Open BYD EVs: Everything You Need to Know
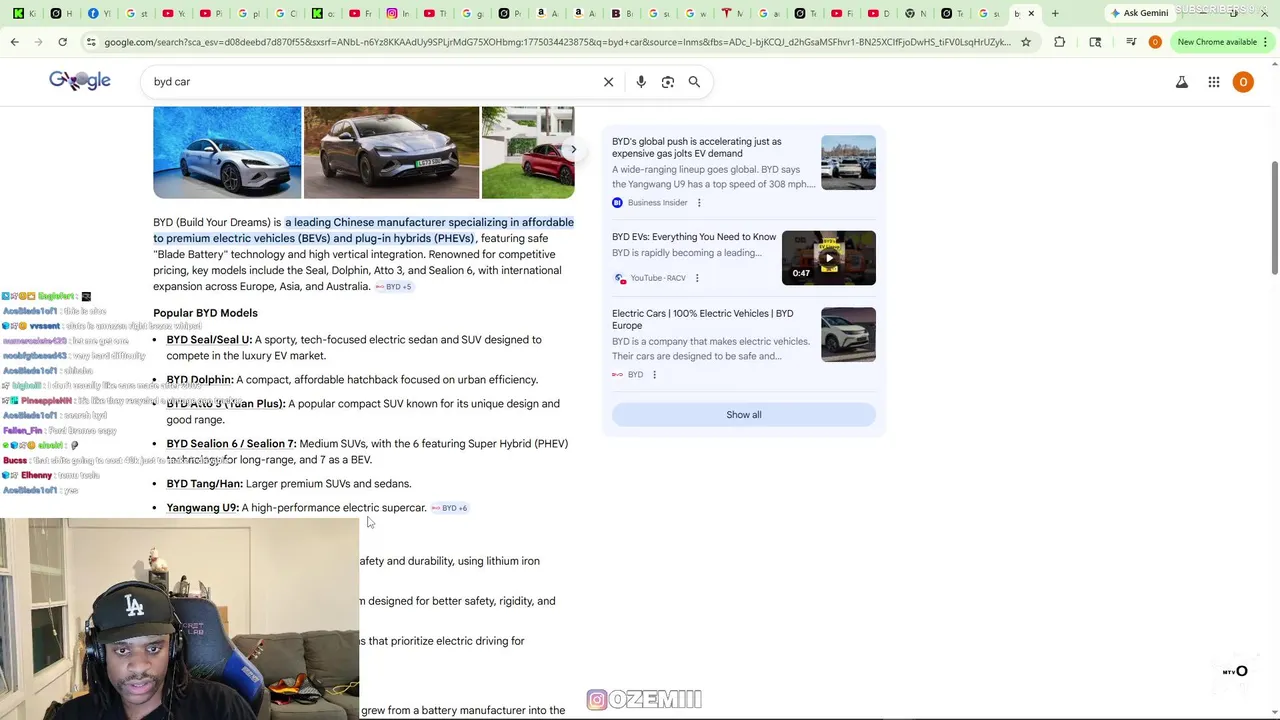Image resolution: width=1280 pixels, height=720 pixels. click(x=694, y=237)
